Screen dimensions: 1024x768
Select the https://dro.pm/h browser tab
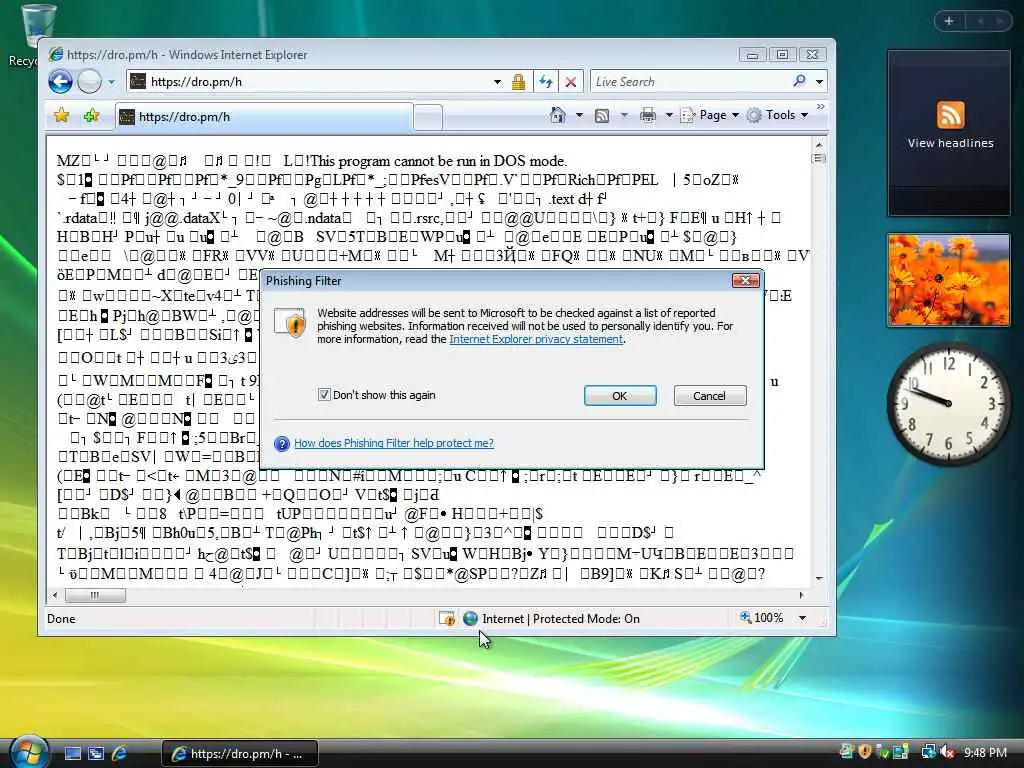[x=264, y=117]
